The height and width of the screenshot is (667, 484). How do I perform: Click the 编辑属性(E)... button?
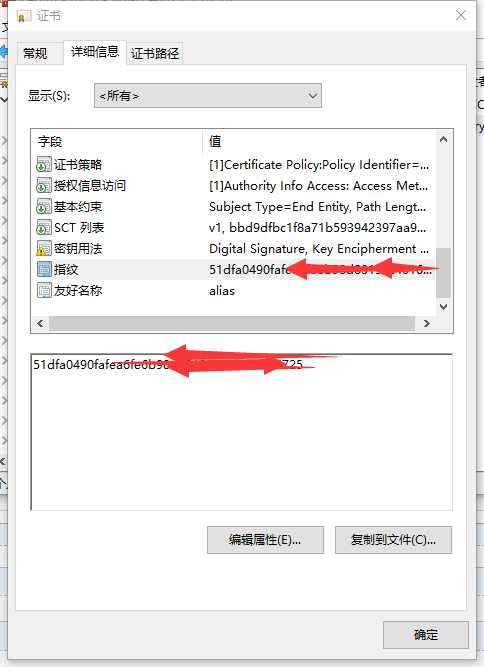pyautogui.click(x=265, y=540)
